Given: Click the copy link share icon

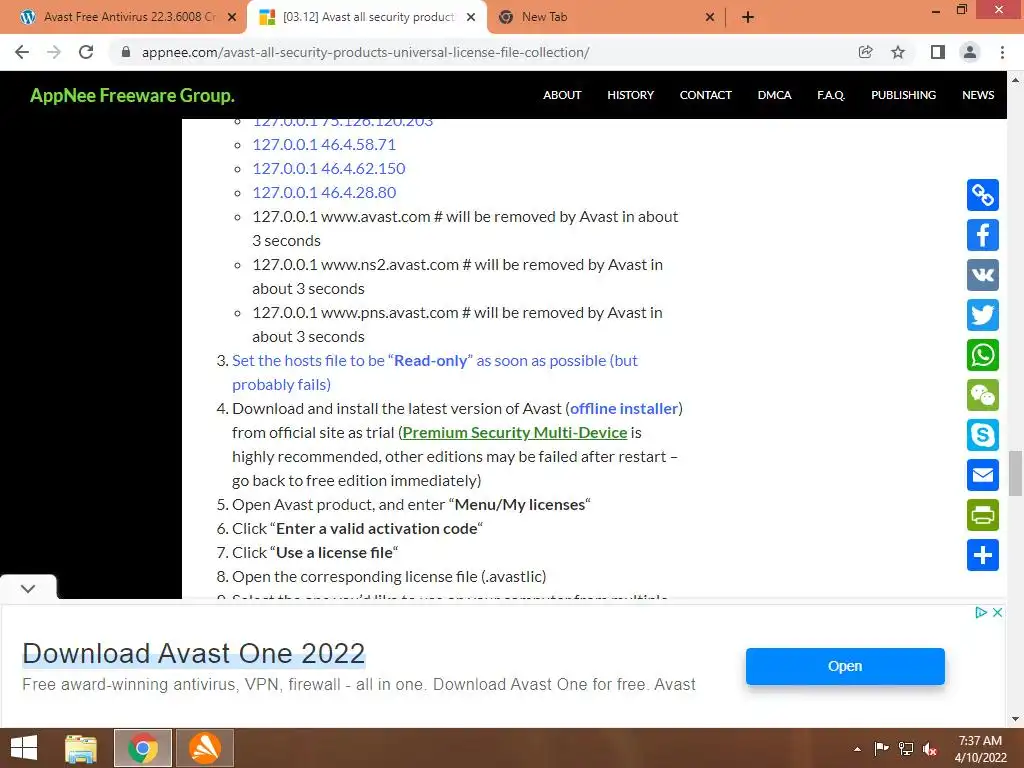Looking at the screenshot, I should pos(982,195).
